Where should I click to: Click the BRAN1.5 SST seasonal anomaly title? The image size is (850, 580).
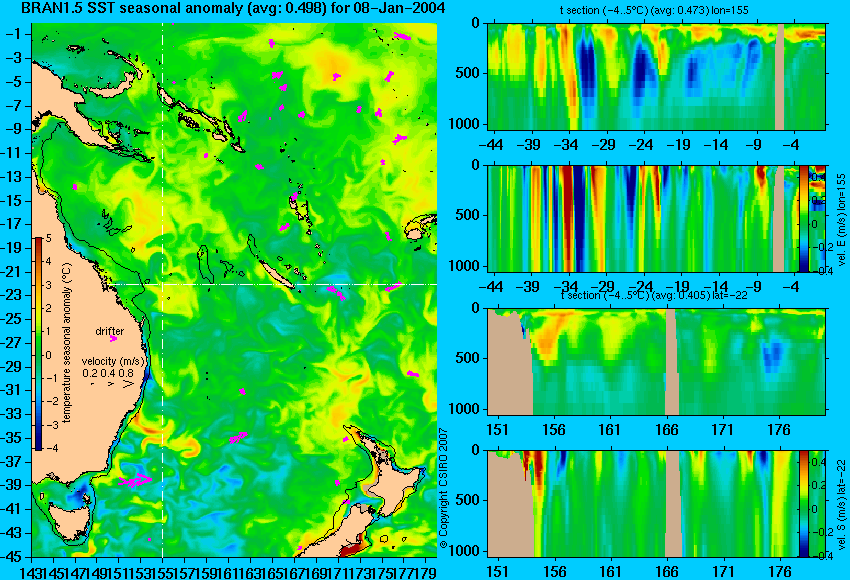[x=233, y=8]
